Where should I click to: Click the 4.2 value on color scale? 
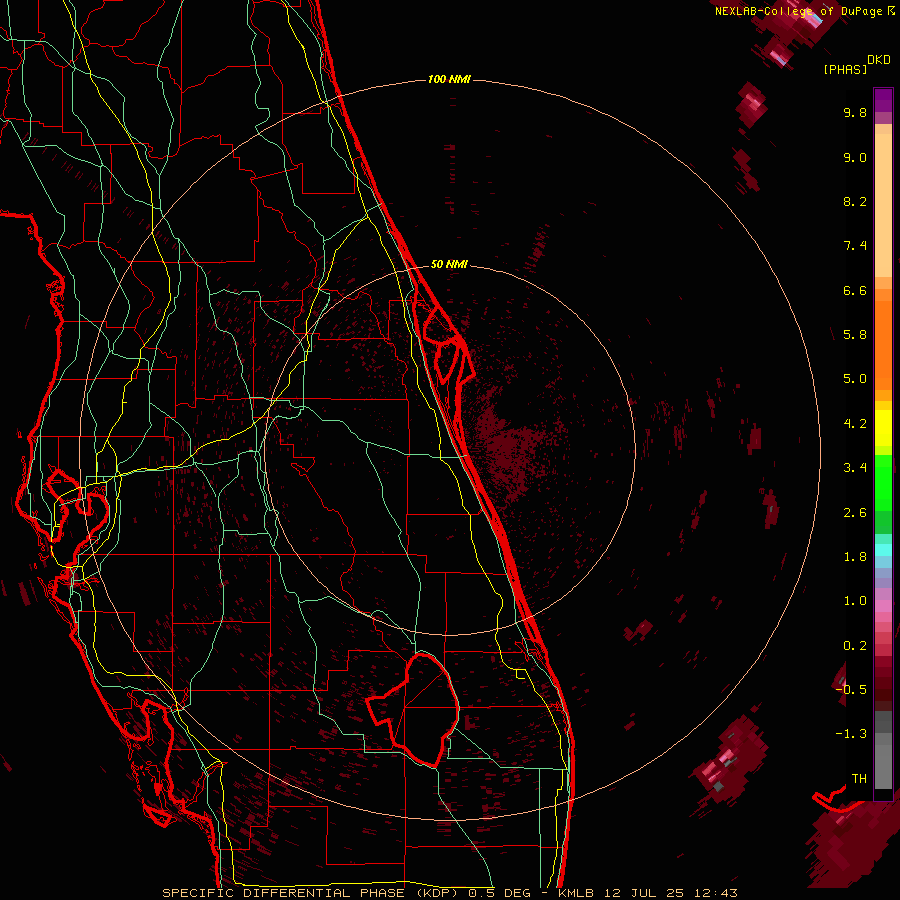pyautogui.click(x=855, y=424)
